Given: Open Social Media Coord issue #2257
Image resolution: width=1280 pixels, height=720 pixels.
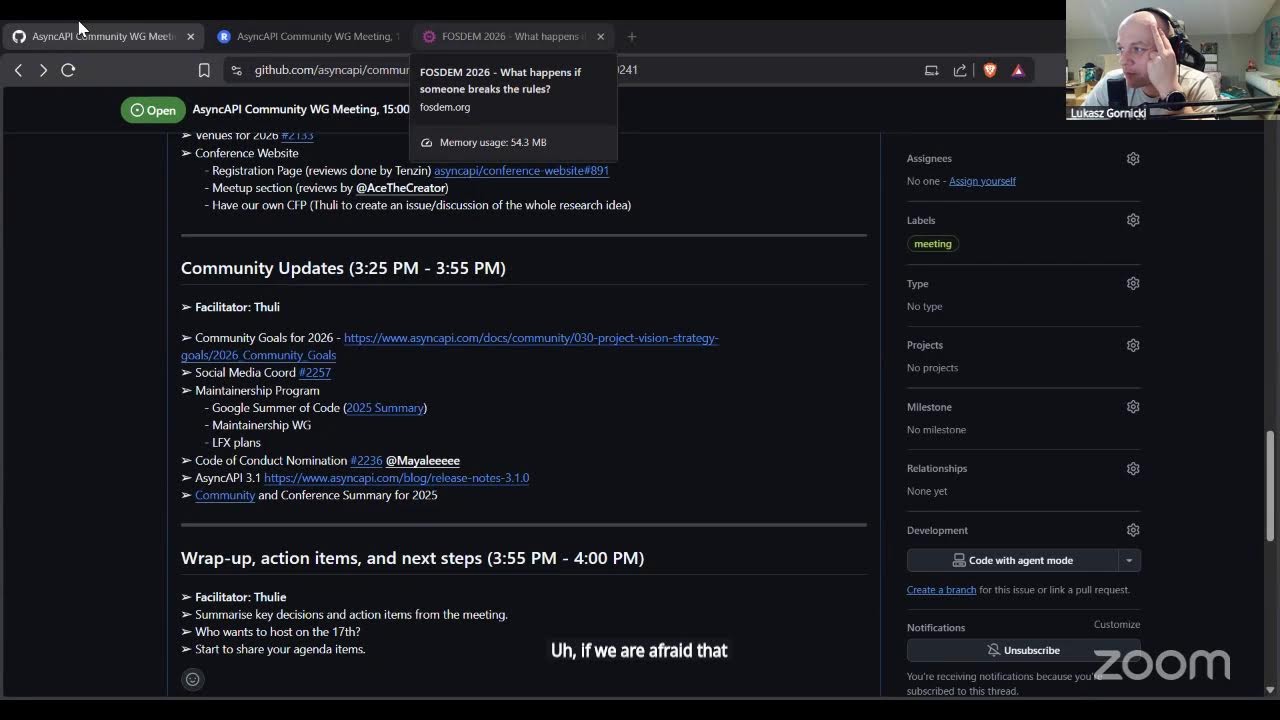Looking at the screenshot, I should (x=315, y=373).
